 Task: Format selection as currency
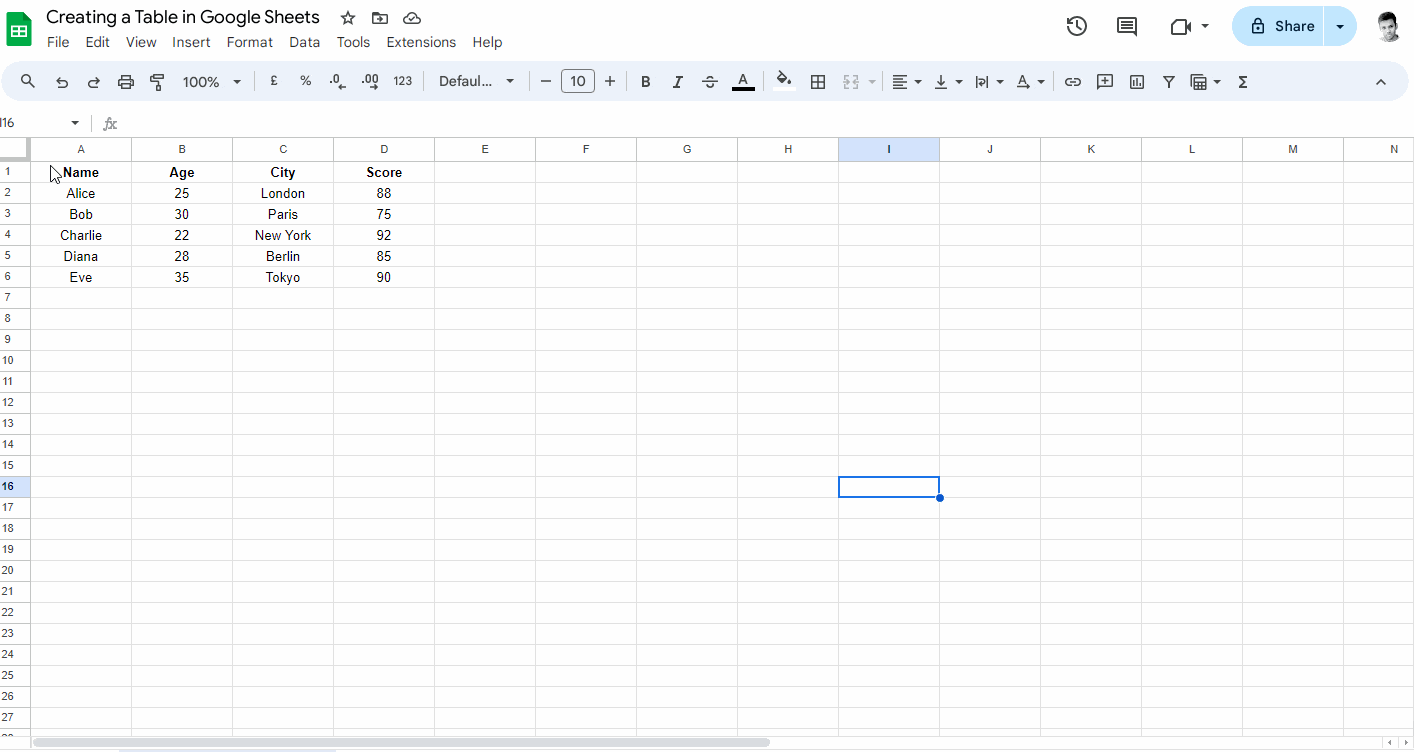(274, 81)
